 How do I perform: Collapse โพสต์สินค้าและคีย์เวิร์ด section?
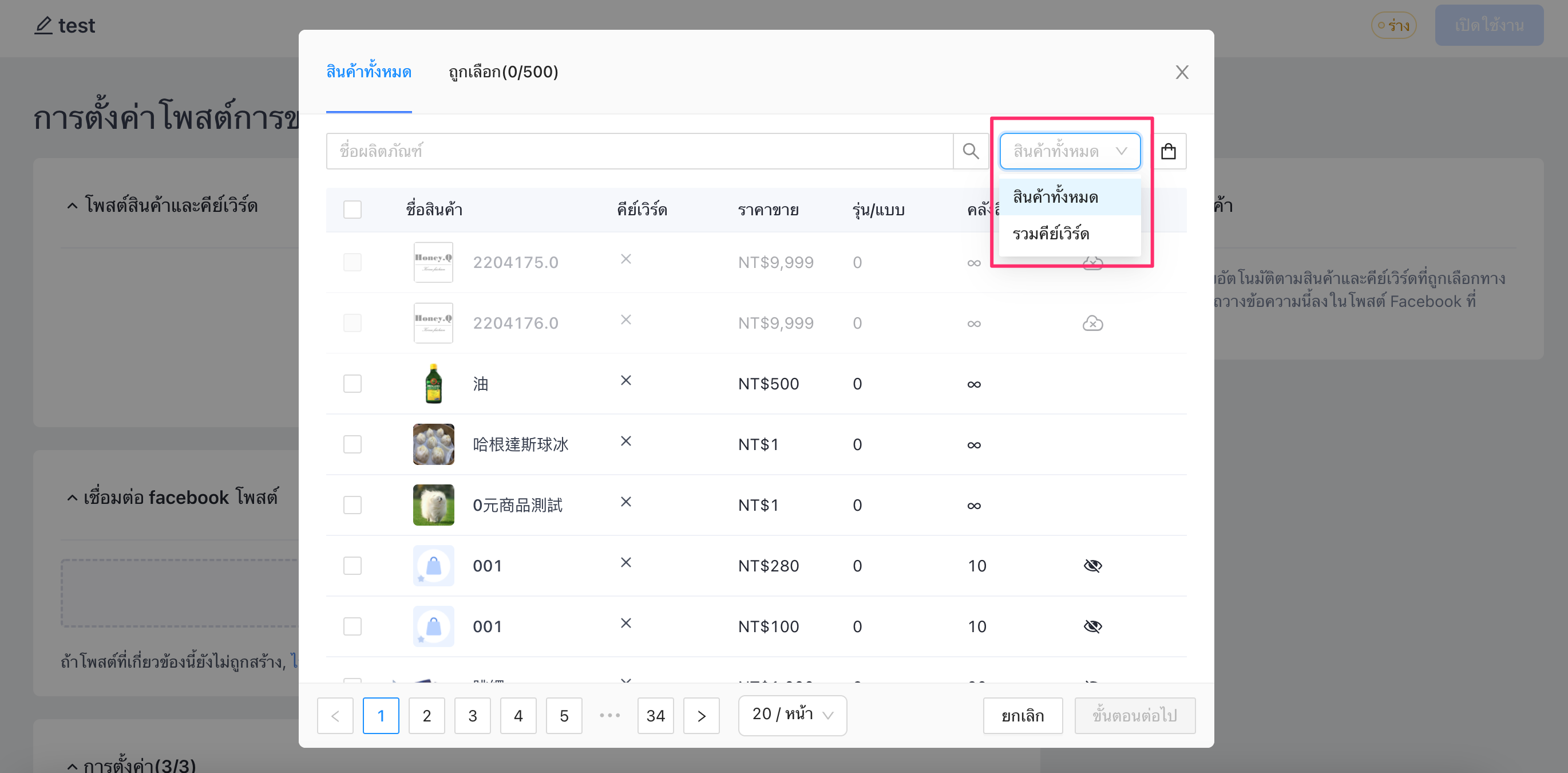click(x=72, y=206)
